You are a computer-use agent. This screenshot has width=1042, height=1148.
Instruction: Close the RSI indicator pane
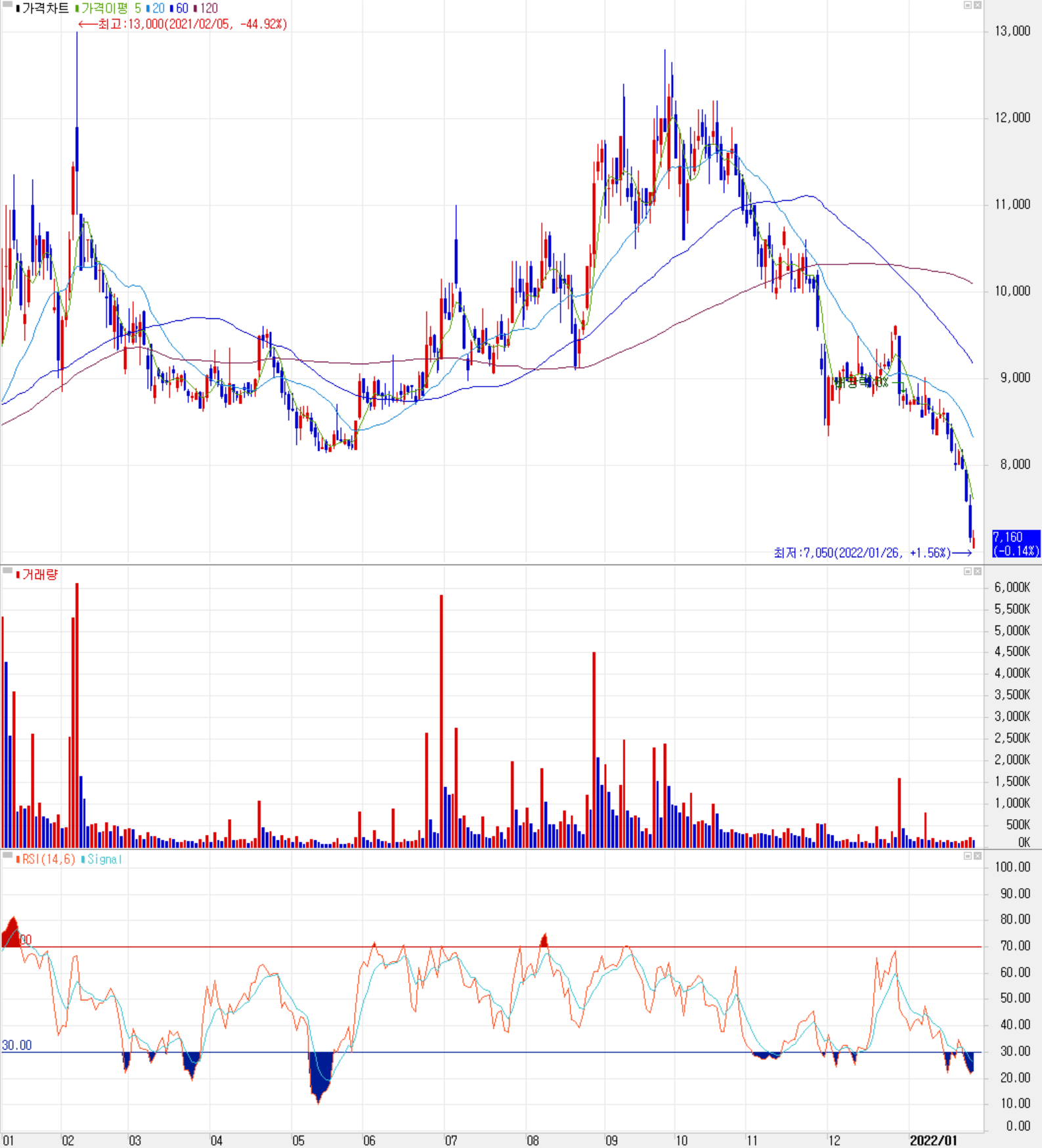(977, 856)
